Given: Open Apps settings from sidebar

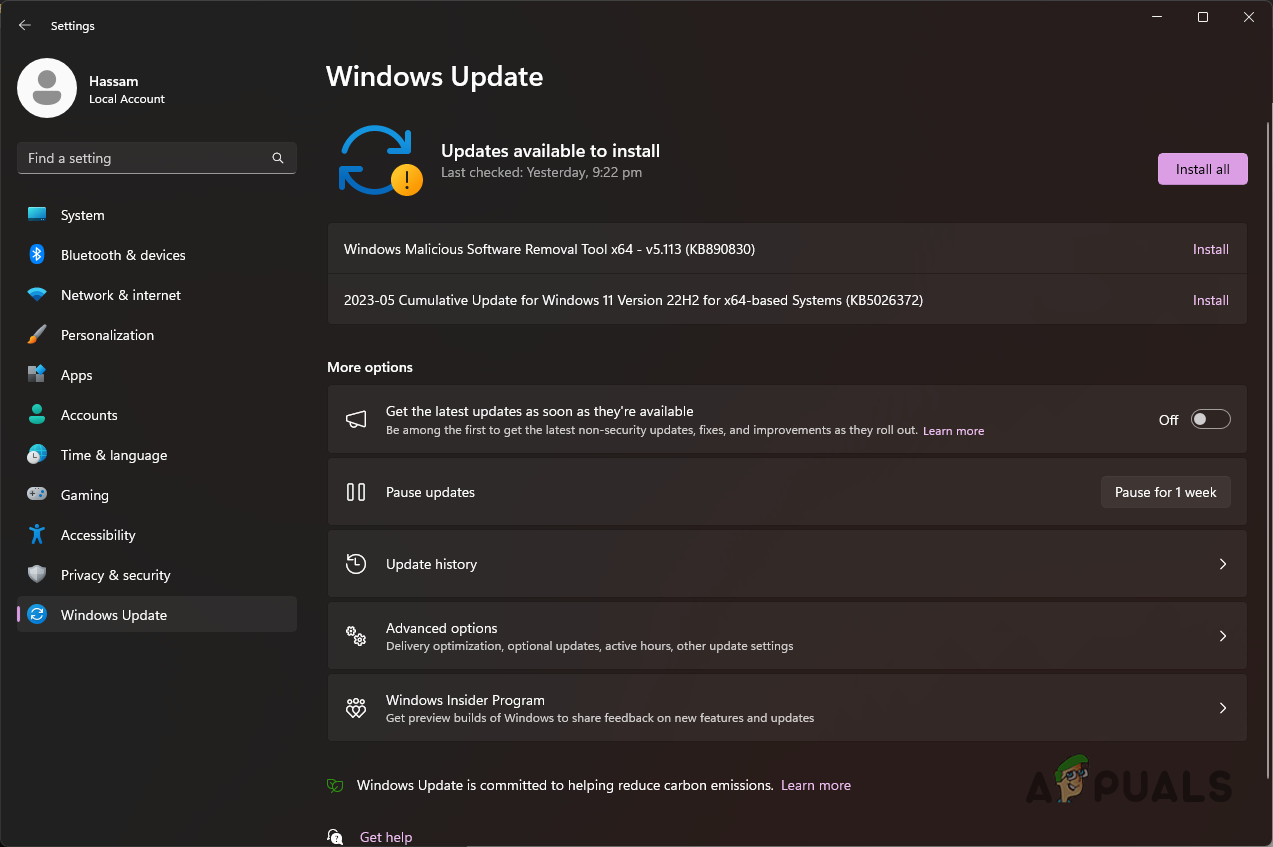Looking at the screenshot, I should click(77, 374).
